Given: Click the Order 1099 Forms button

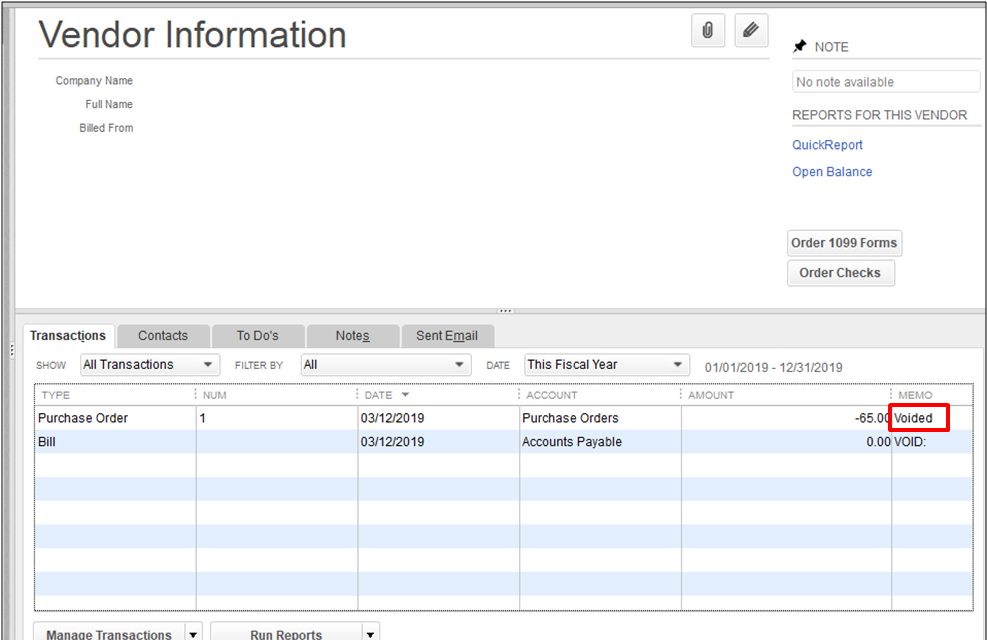Looking at the screenshot, I should pyautogui.click(x=844, y=243).
